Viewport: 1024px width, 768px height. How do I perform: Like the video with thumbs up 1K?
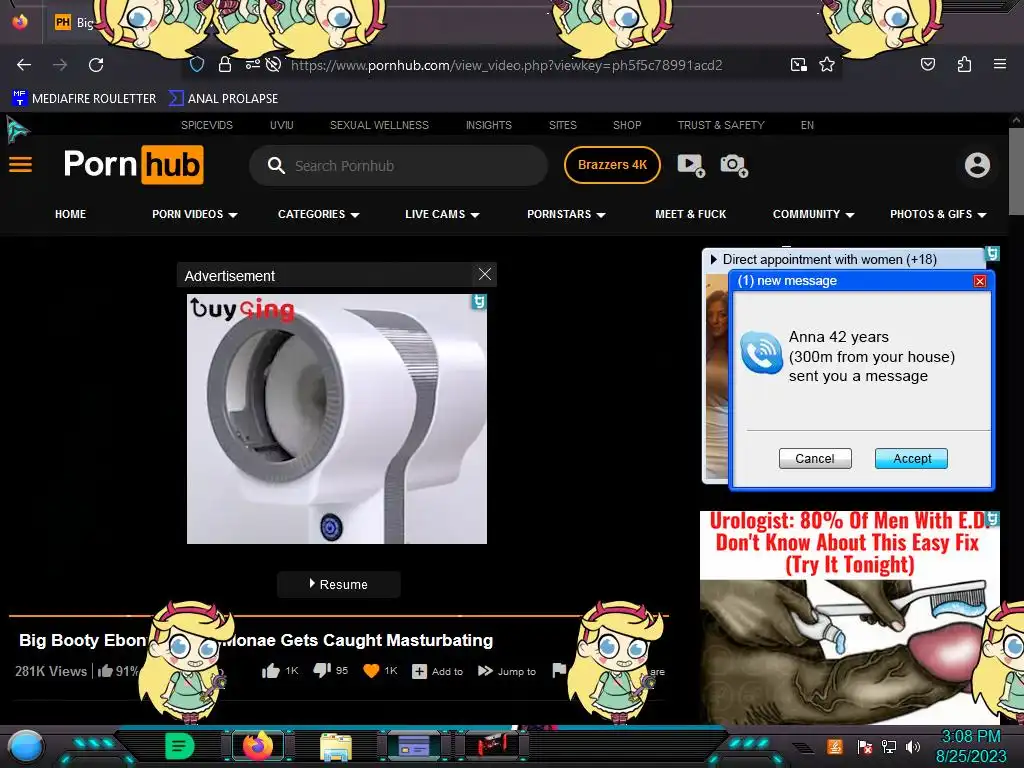(280, 671)
